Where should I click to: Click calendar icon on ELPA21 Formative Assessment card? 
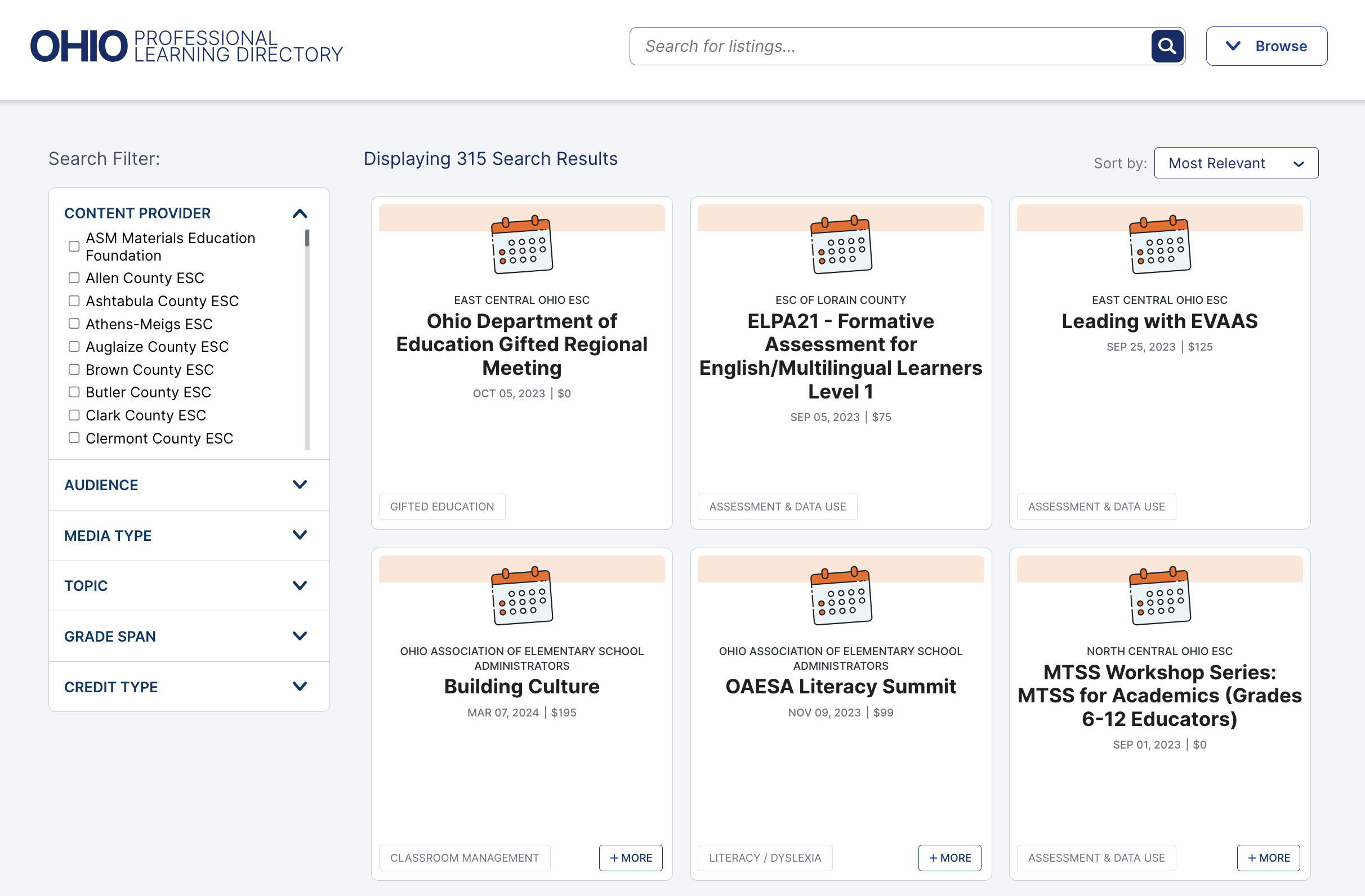point(841,245)
